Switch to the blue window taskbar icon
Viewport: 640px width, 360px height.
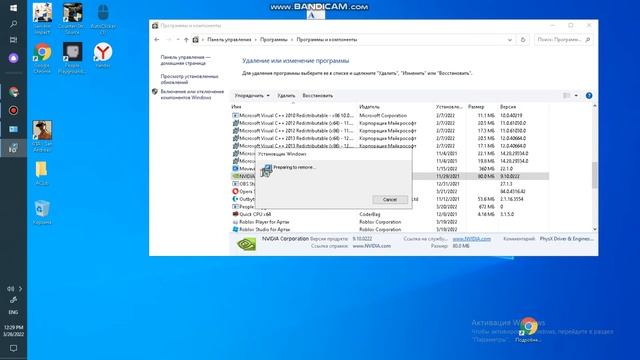pos(13,129)
